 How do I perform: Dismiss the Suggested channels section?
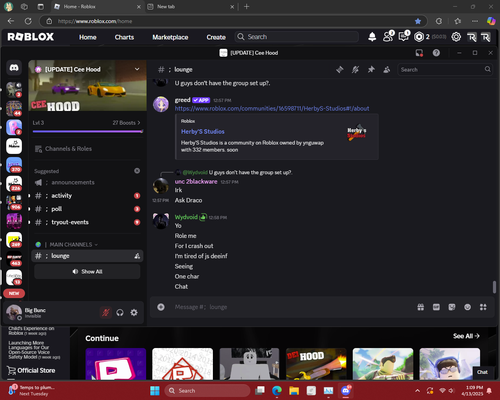tap(137, 171)
